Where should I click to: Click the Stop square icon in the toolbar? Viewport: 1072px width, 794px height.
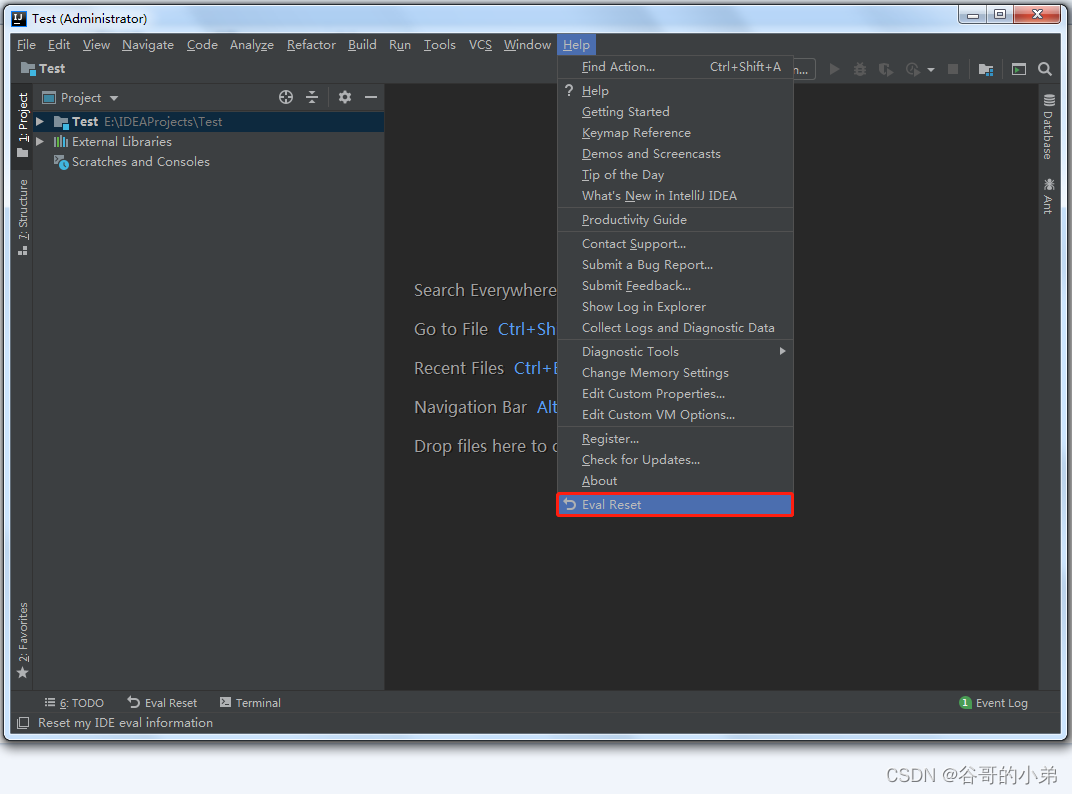[952, 69]
